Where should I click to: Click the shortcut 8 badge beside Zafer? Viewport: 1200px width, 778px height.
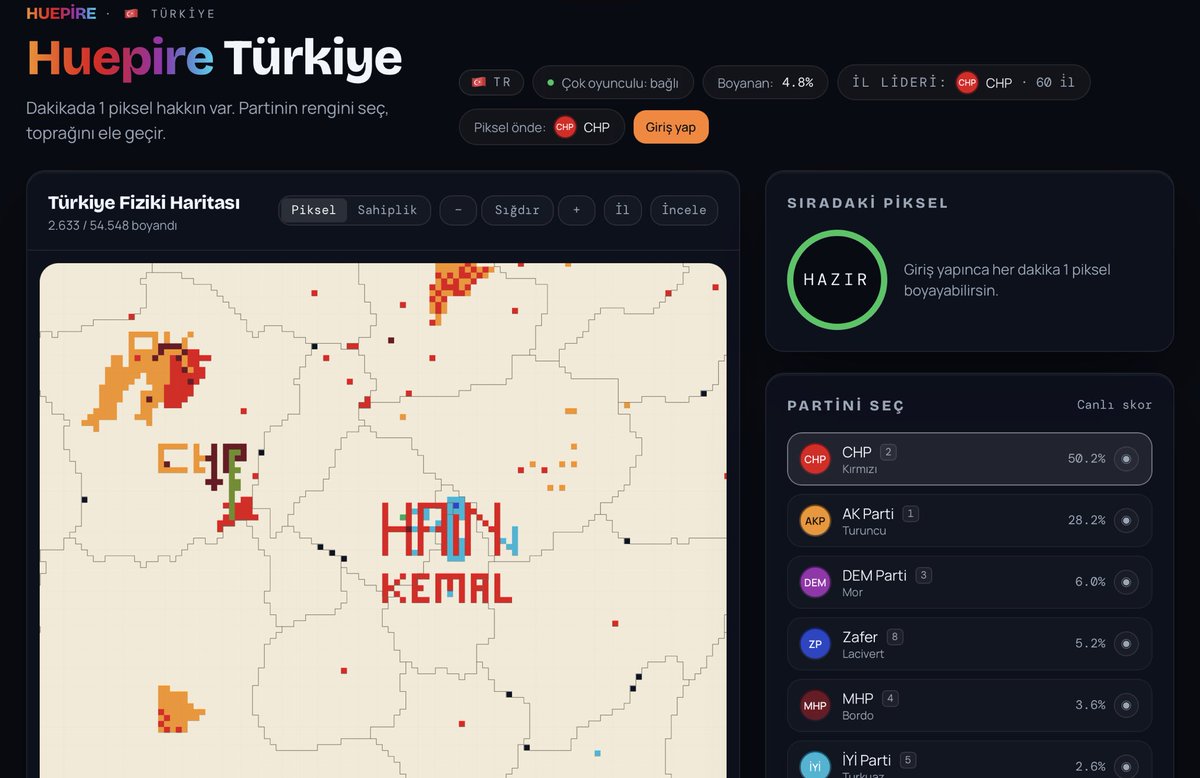pos(894,637)
